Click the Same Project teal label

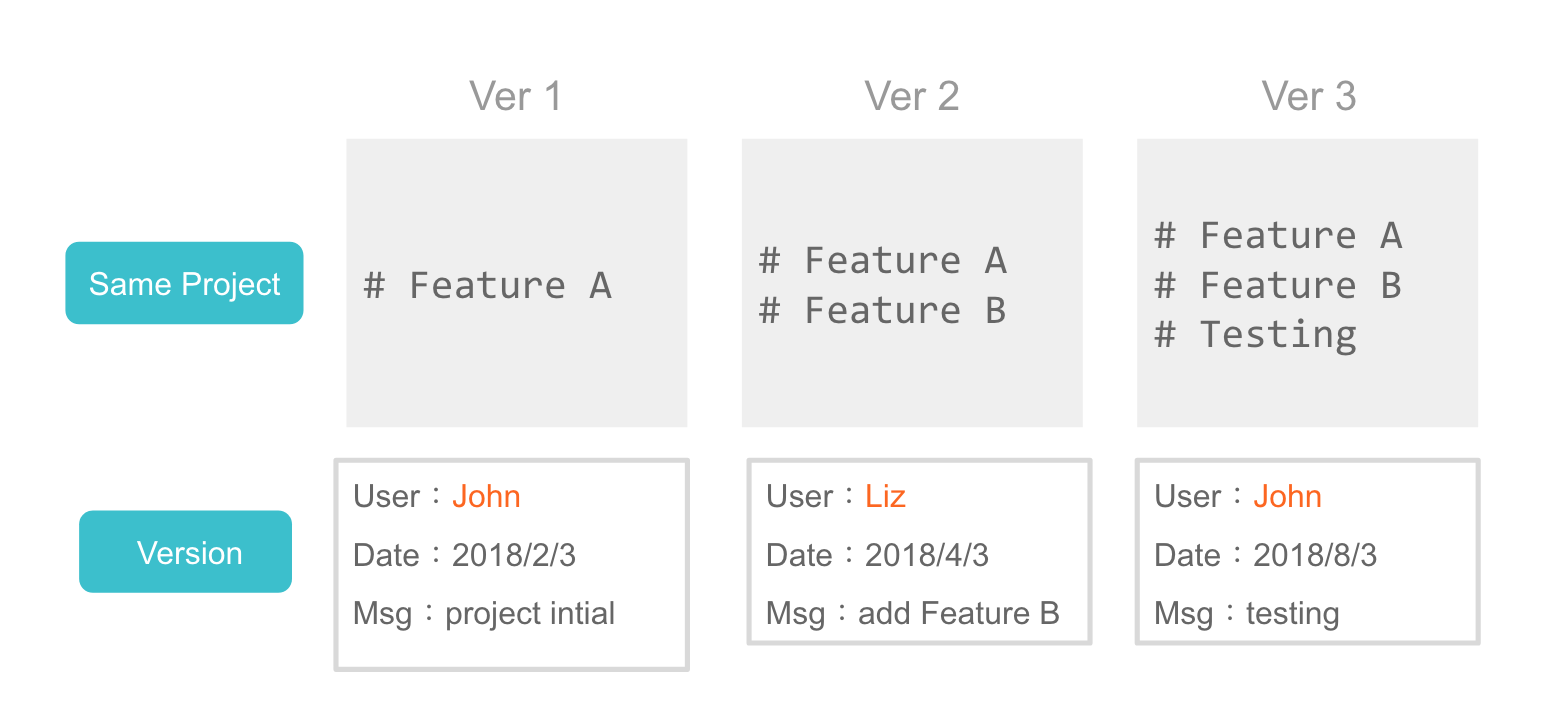(x=184, y=283)
